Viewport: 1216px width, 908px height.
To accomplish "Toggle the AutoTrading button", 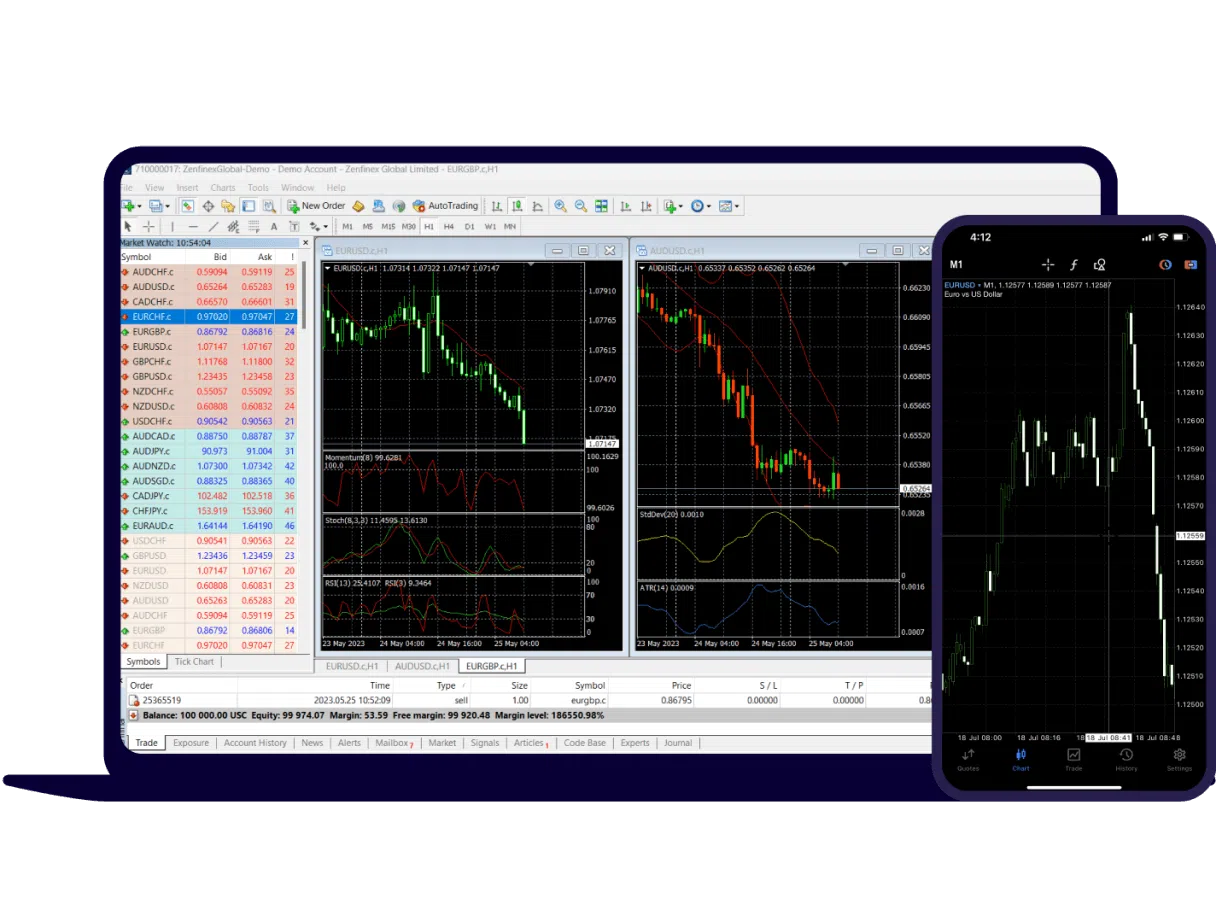I will point(445,206).
